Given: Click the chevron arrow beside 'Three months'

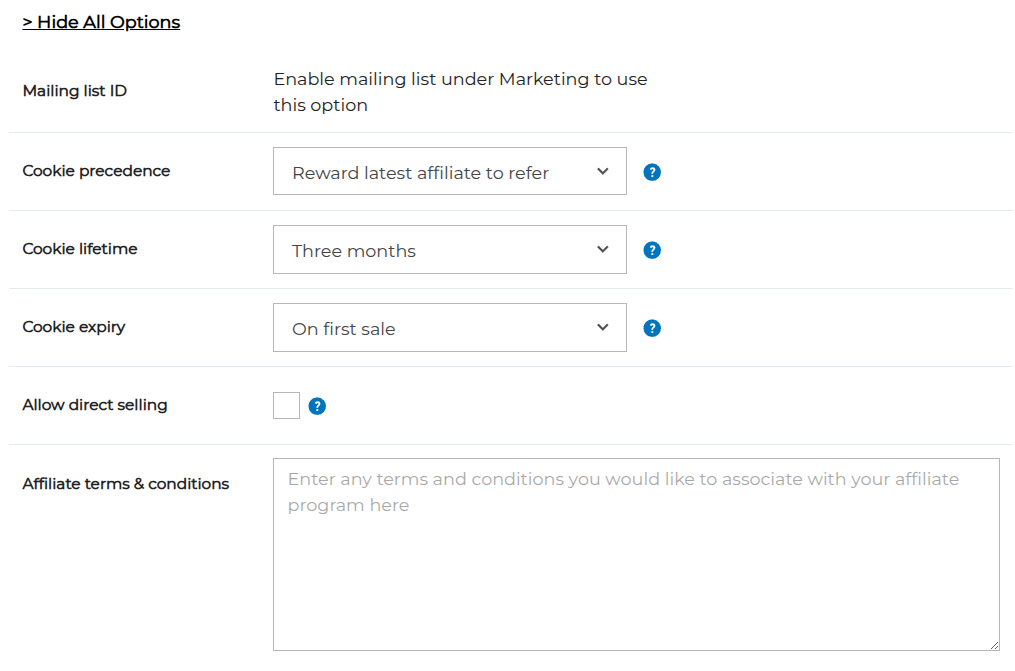Looking at the screenshot, I should tap(603, 249).
